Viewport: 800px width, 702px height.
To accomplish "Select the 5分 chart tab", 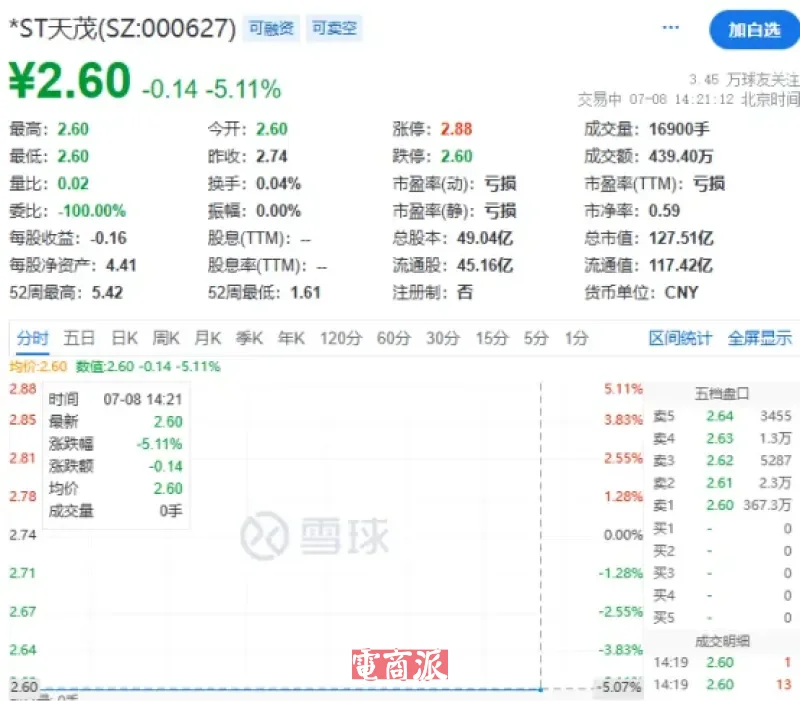I will point(536,338).
